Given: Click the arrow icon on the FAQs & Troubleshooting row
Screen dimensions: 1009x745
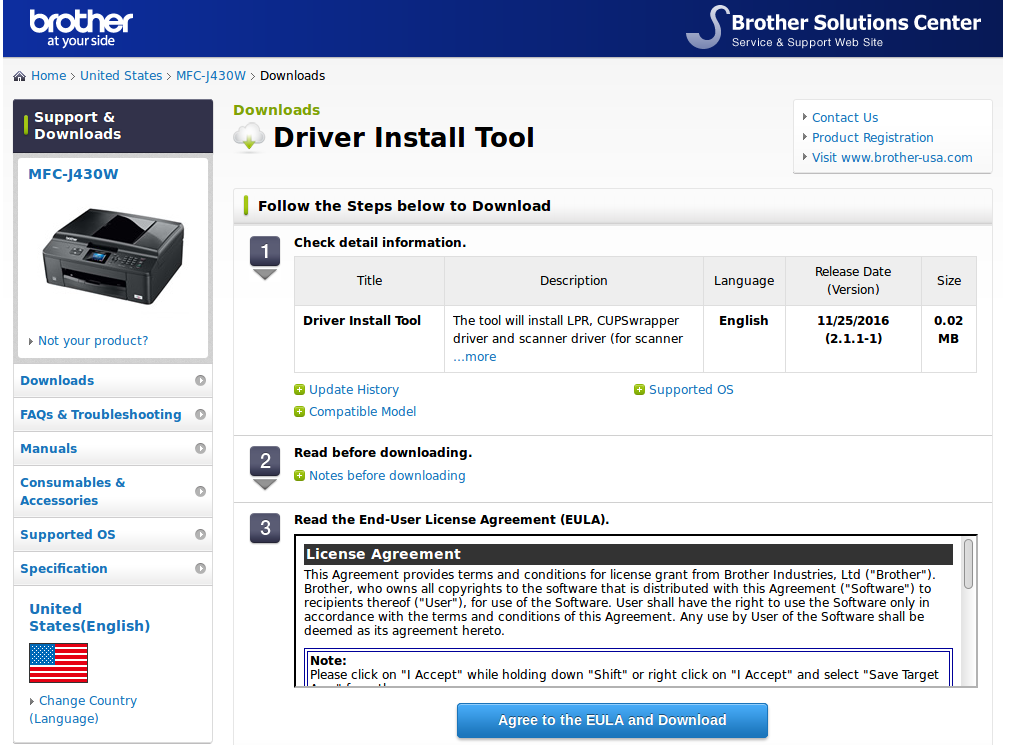Looking at the screenshot, I should tap(201, 414).
